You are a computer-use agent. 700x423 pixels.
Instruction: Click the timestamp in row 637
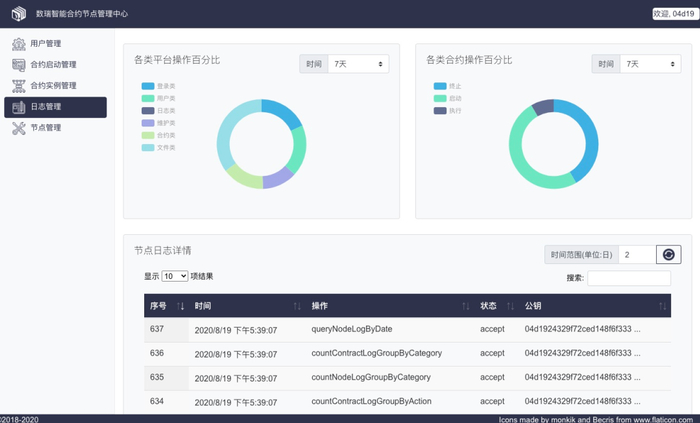point(236,330)
